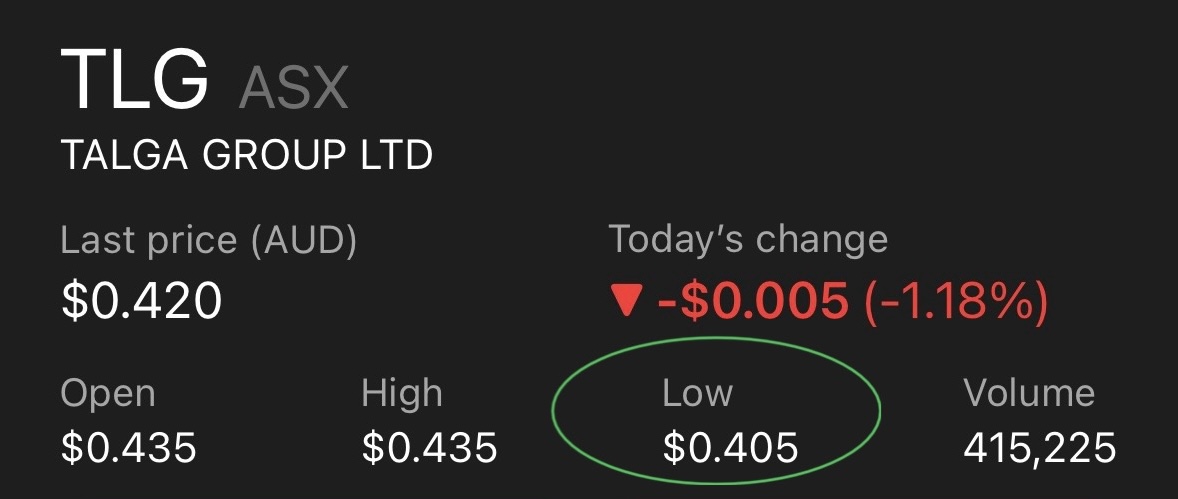Select the $0.435 value under High
Screen dimensions: 1178x499
click(x=430, y=447)
